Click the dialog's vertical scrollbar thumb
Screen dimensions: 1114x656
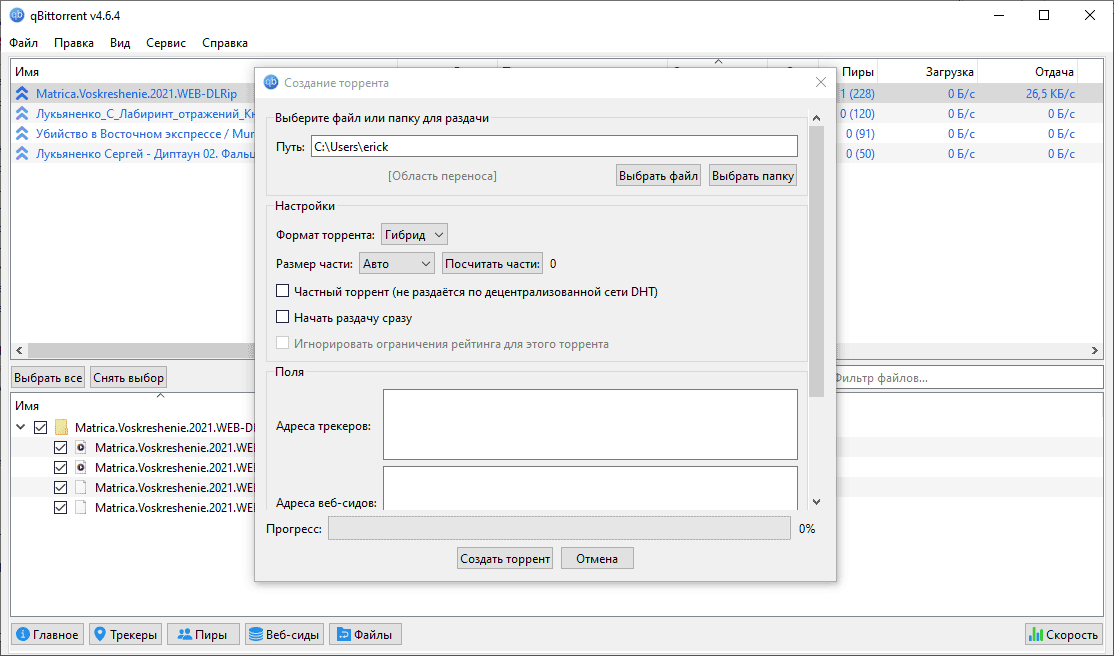(816, 261)
